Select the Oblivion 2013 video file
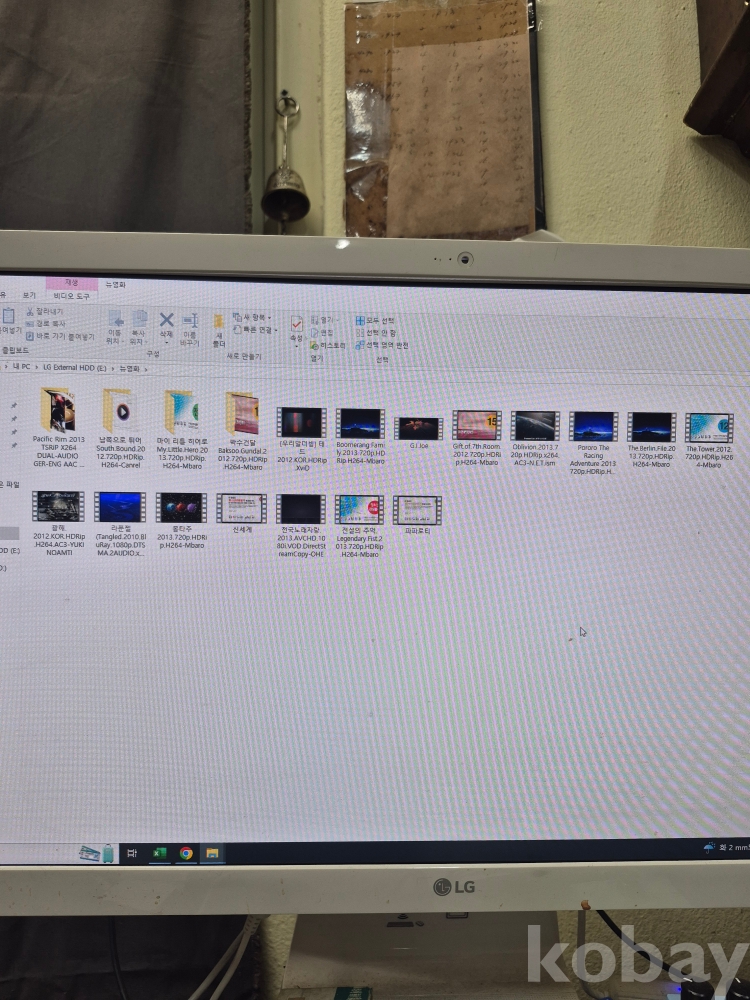Viewport: 750px width, 1000px height. point(535,427)
